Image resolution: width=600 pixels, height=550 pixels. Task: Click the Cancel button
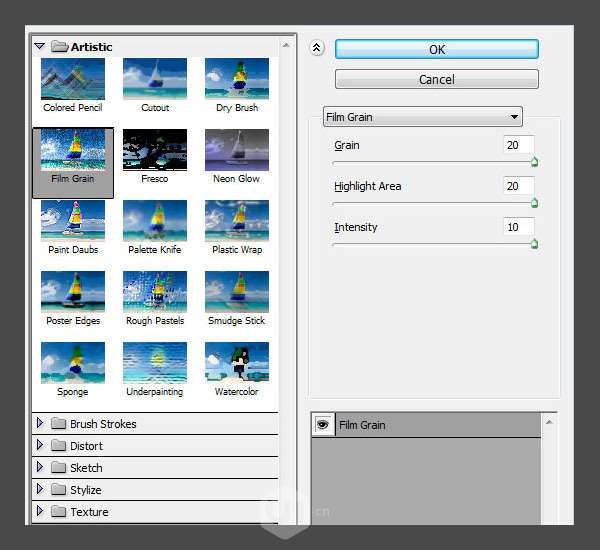pos(437,79)
